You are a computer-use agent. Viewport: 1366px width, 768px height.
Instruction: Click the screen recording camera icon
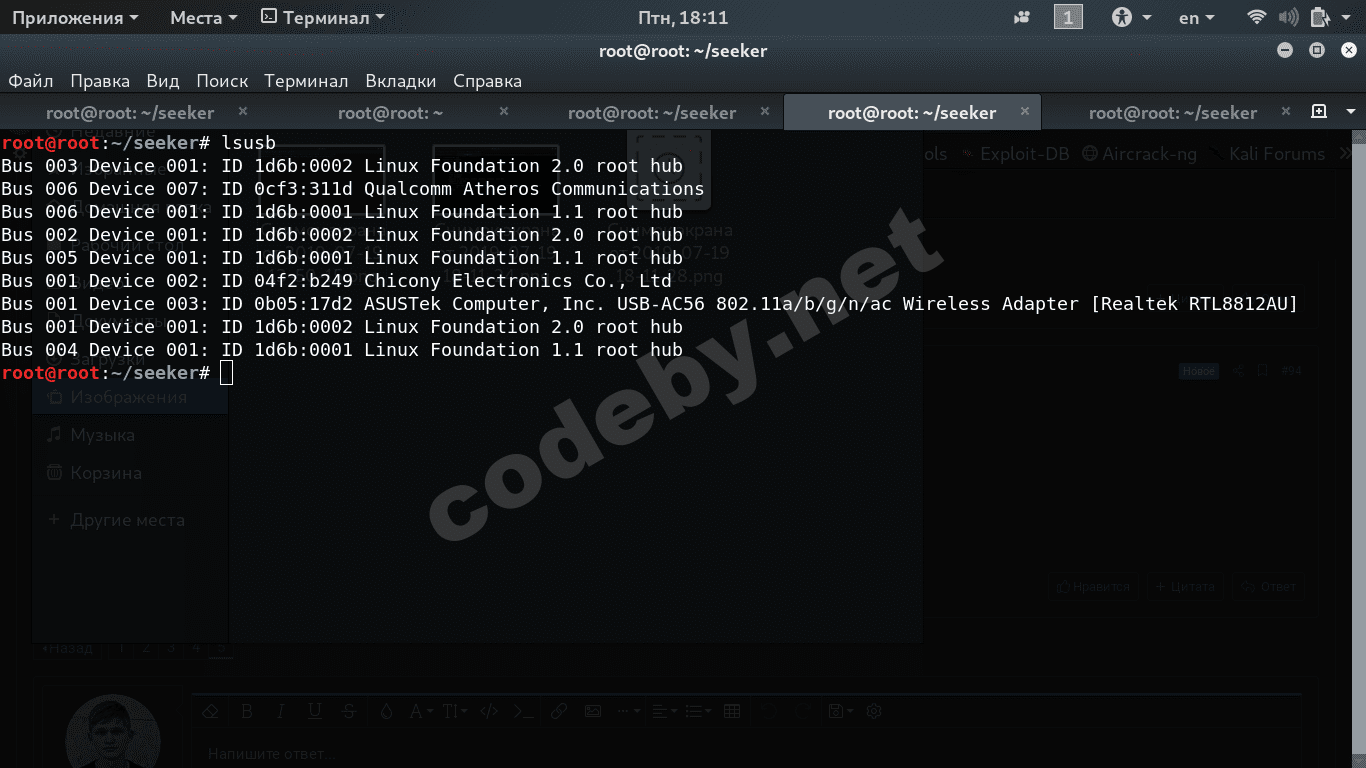1022,17
